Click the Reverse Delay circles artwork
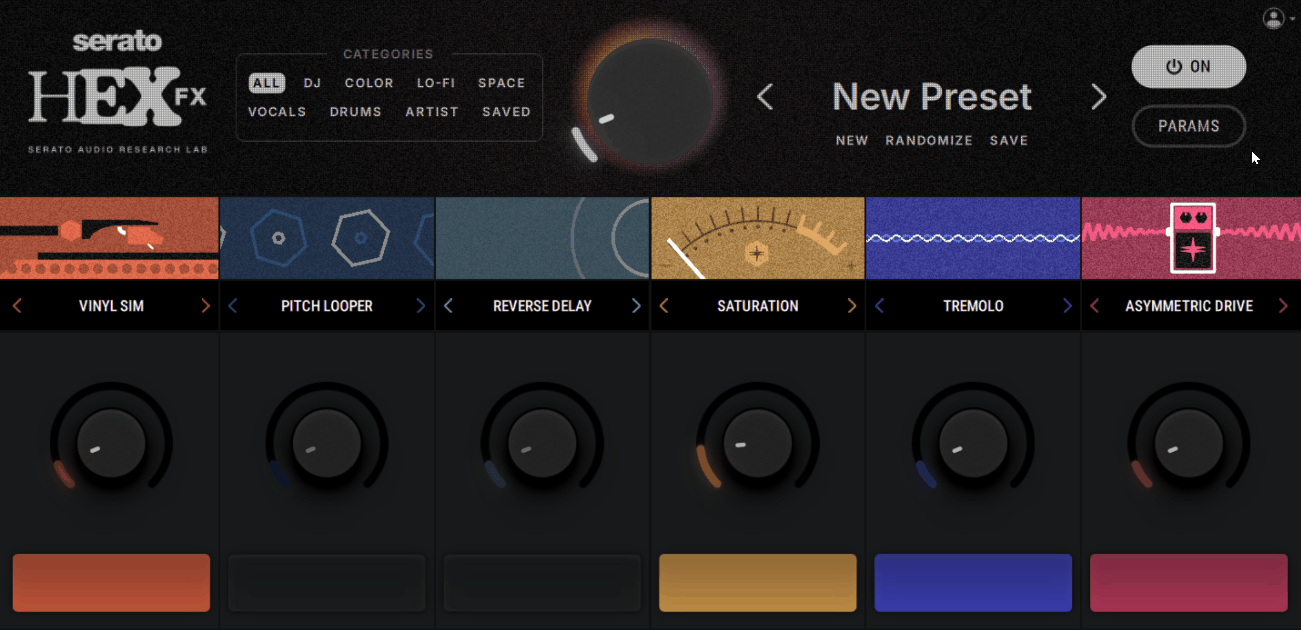This screenshot has height=630, width=1301. click(543, 238)
